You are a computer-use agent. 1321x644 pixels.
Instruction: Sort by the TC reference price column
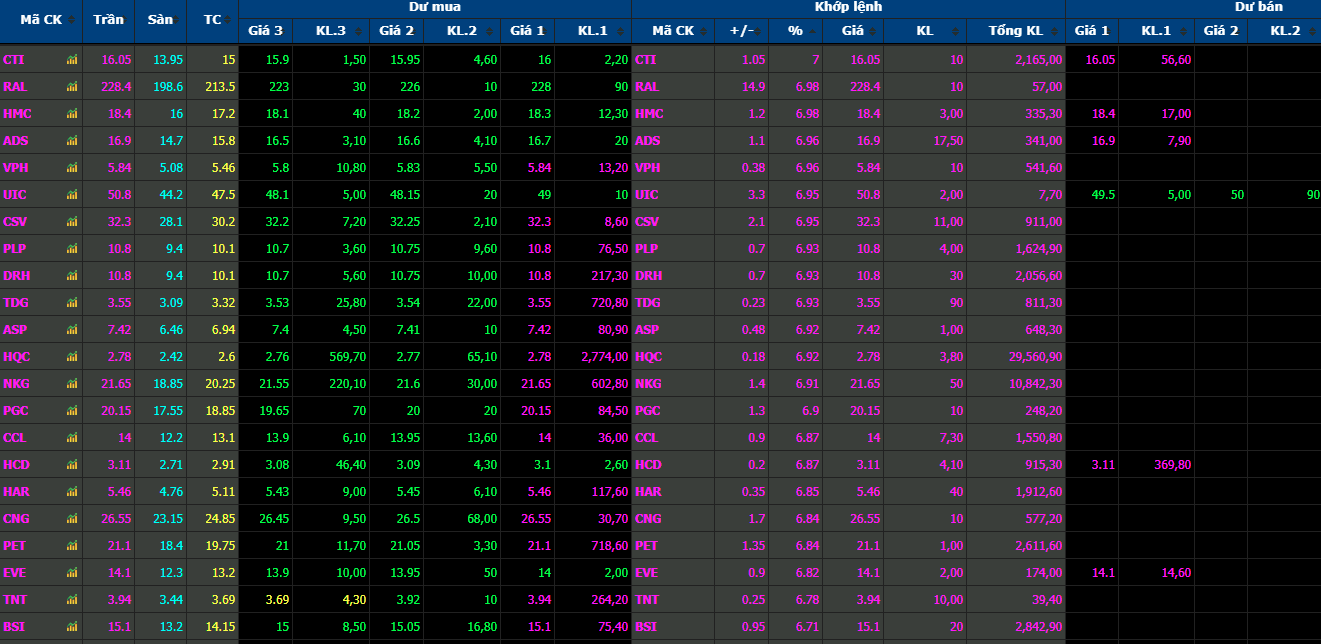[212, 20]
